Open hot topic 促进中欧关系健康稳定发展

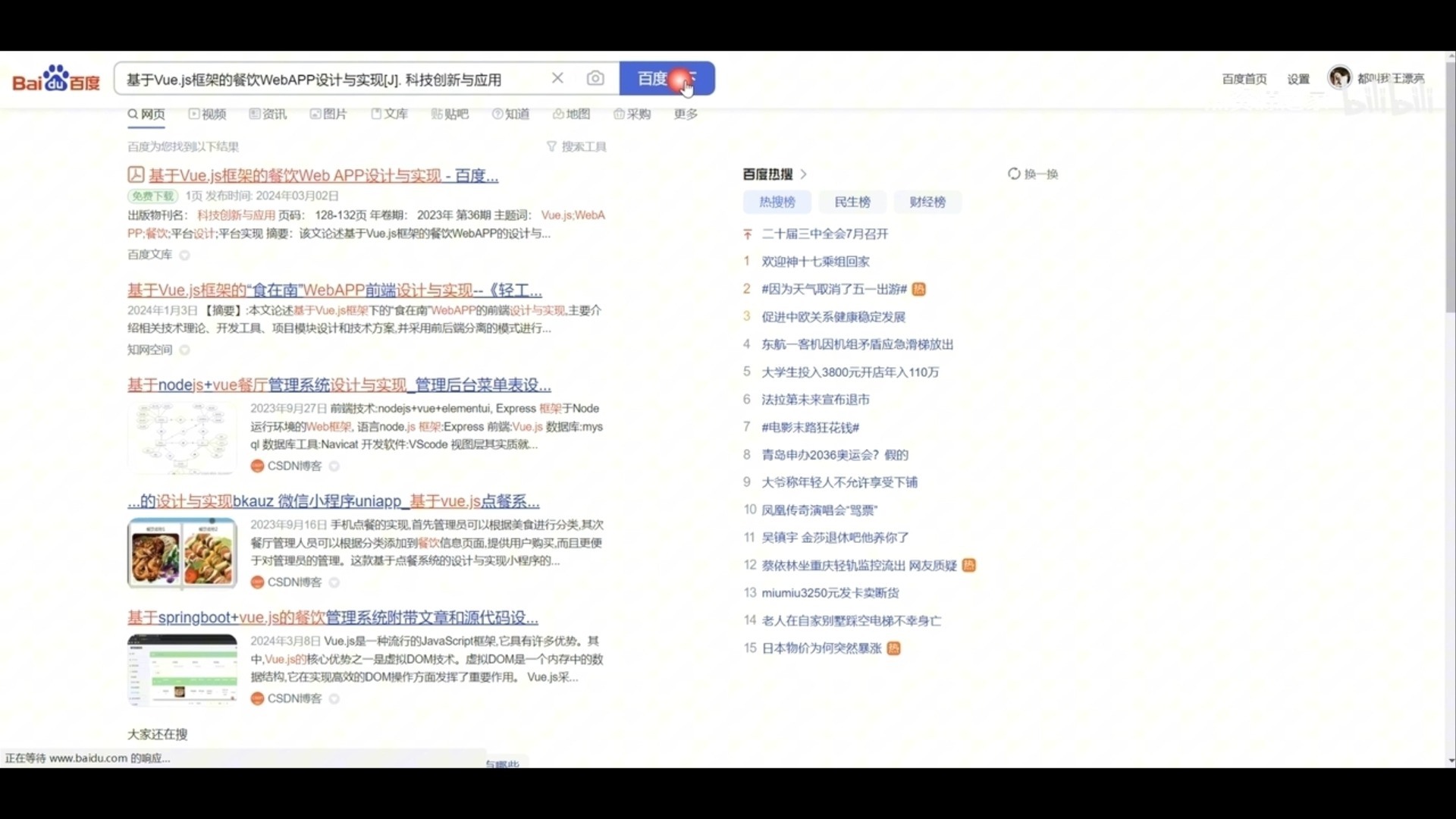[x=833, y=317]
